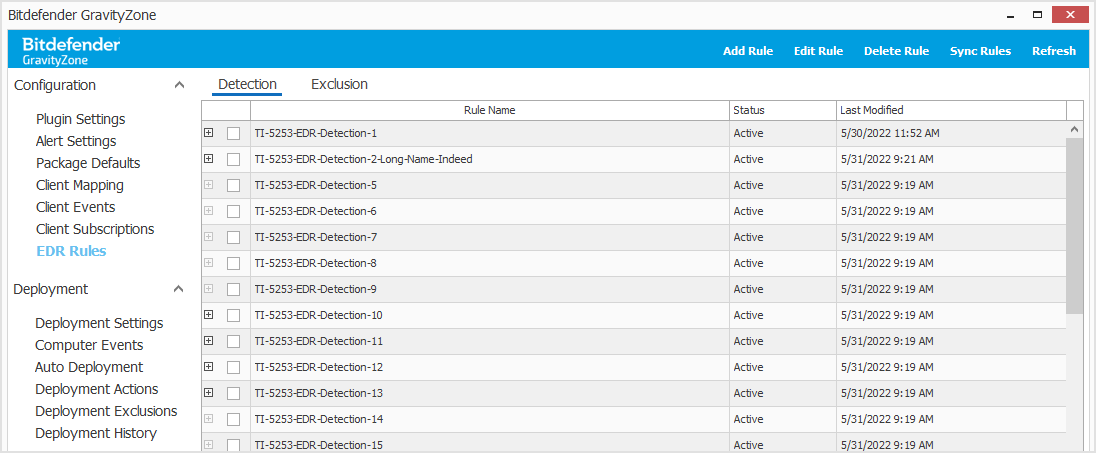Open the Detection tab
The image size is (1096, 453).
pyautogui.click(x=247, y=84)
